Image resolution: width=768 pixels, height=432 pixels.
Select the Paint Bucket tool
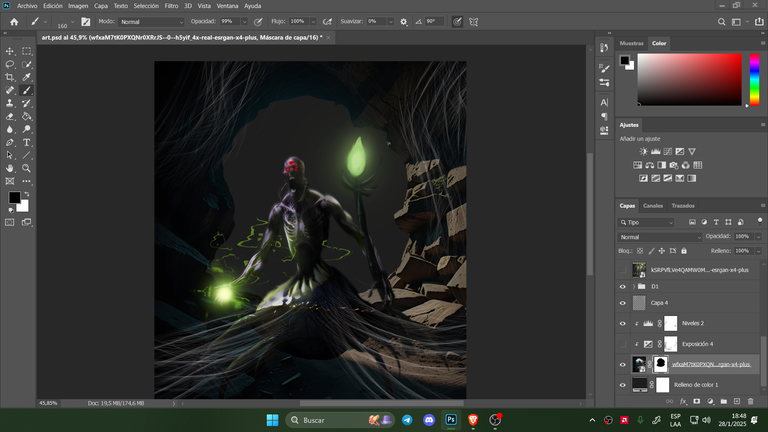pos(26,116)
